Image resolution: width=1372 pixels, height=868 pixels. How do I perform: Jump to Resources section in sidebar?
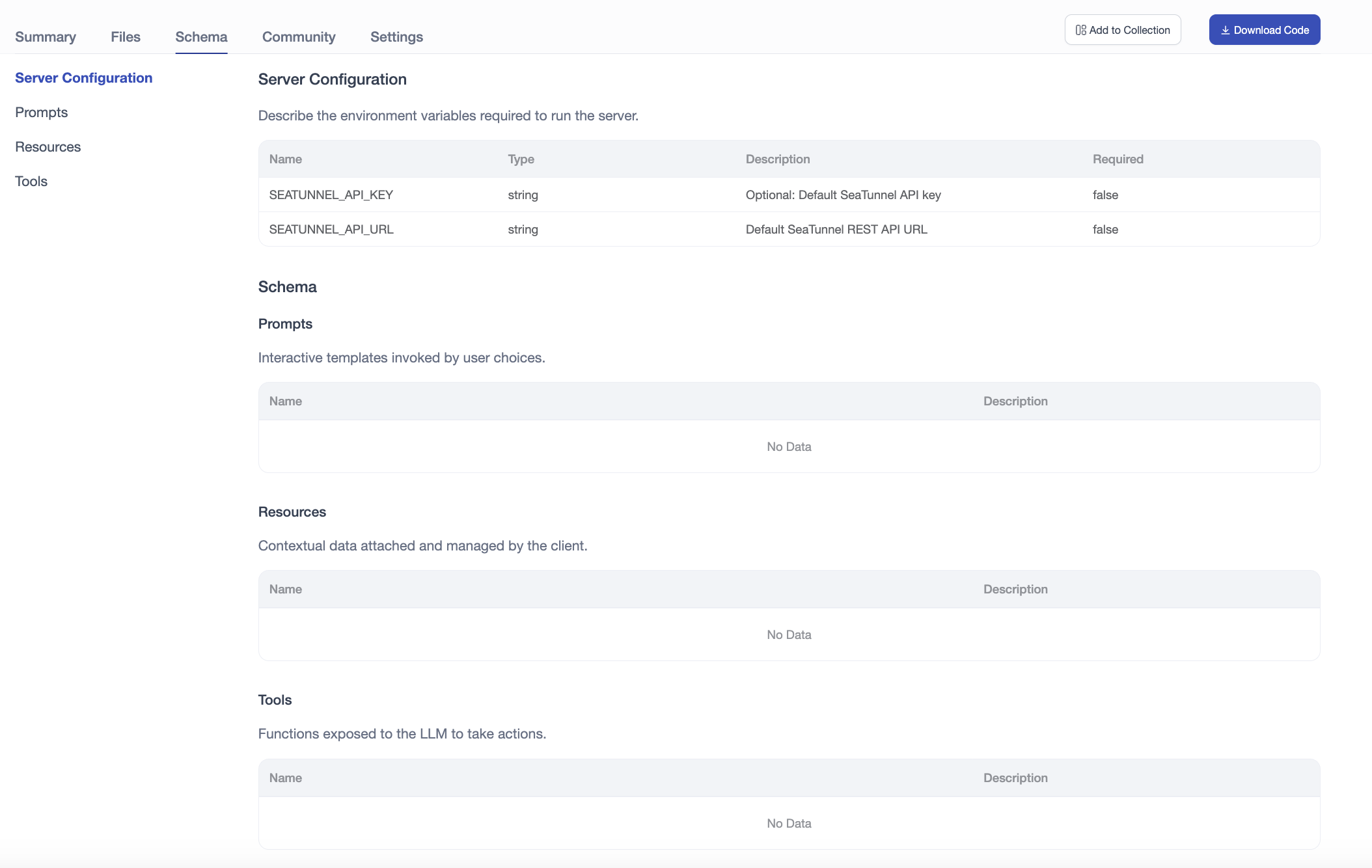(x=48, y=146)
